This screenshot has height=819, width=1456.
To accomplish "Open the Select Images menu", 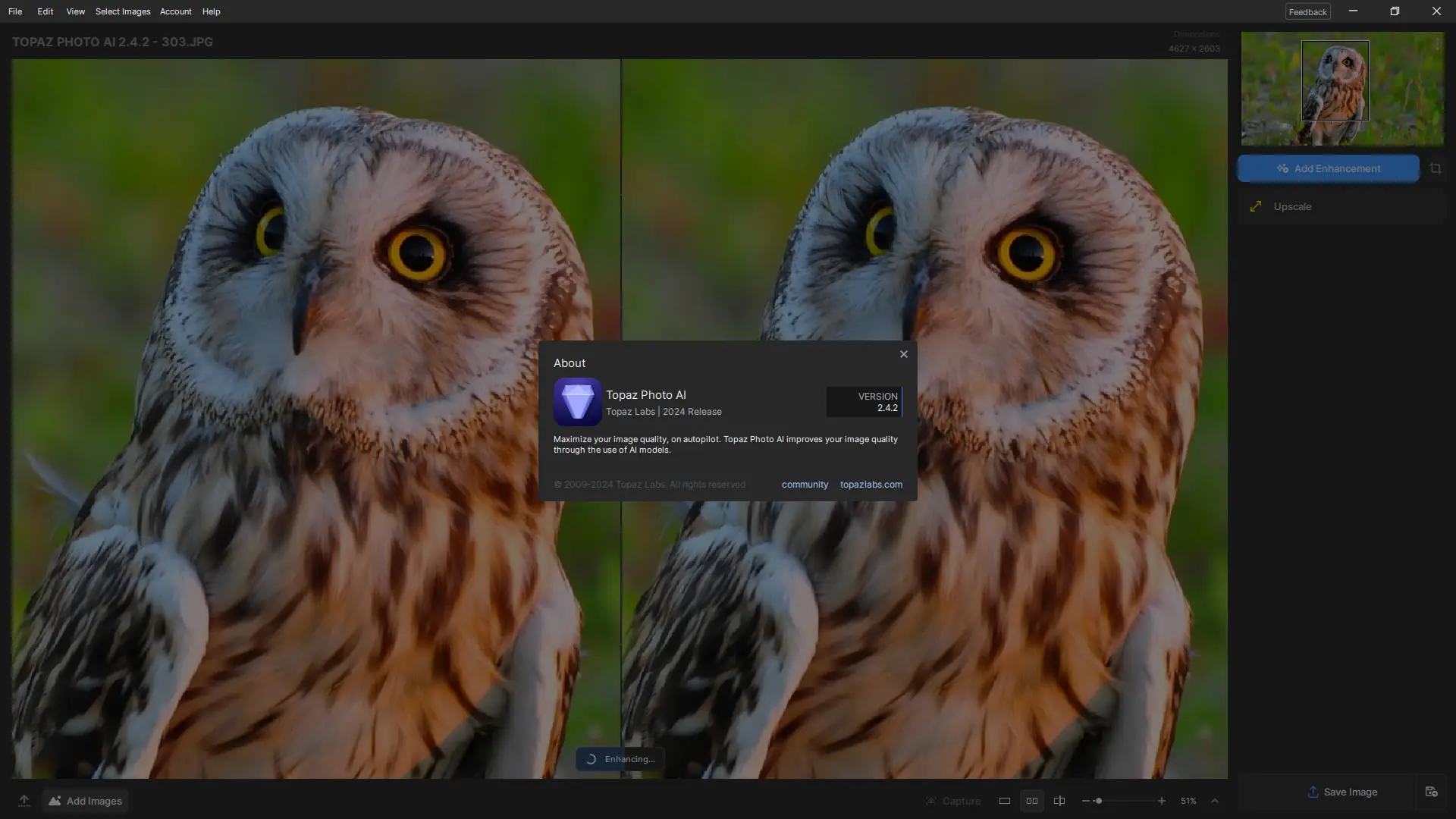I will point(123,11).
